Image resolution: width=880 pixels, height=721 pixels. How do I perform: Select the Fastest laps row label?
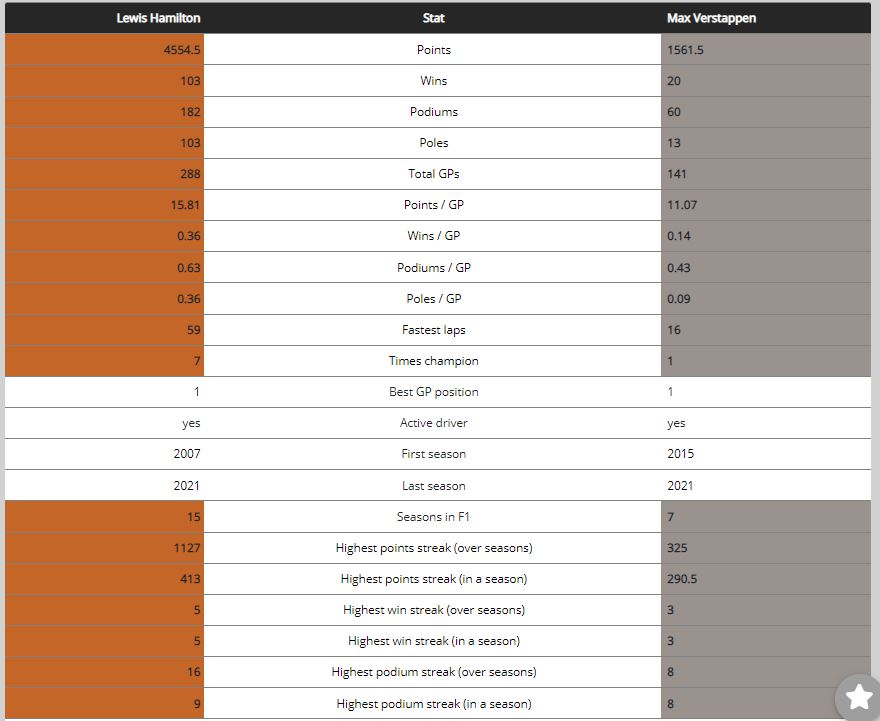point(433,329)
